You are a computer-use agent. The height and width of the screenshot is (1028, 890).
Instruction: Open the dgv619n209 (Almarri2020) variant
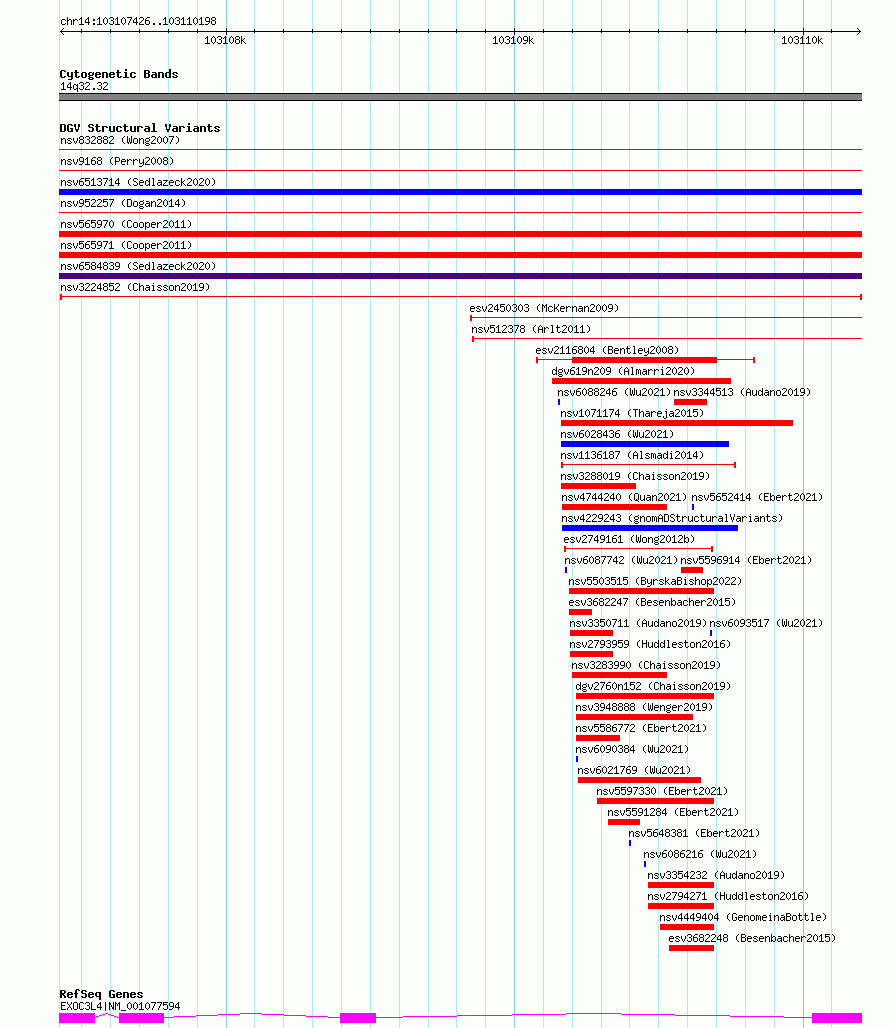[x=623, y=371]
